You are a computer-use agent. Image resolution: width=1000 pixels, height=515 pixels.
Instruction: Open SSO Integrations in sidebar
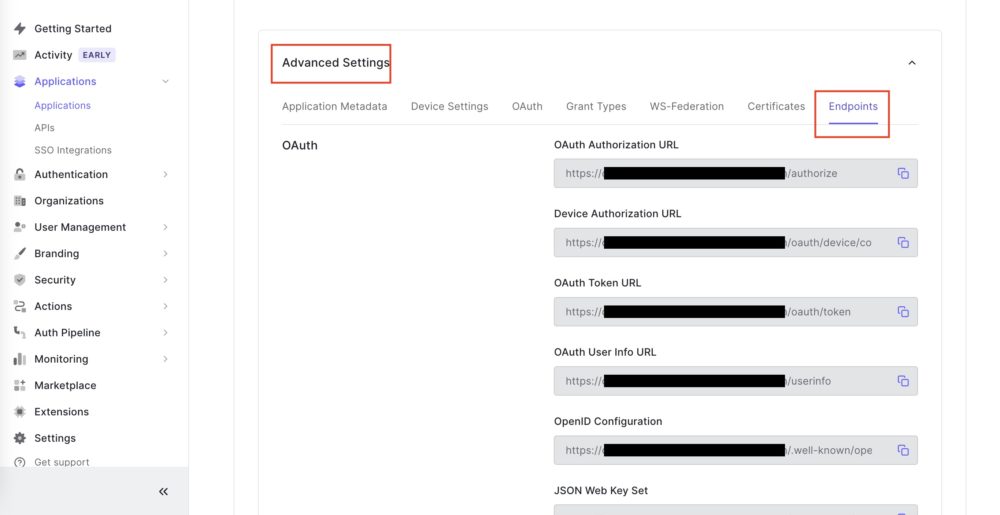pyautogui.click(x=73, y=150)
